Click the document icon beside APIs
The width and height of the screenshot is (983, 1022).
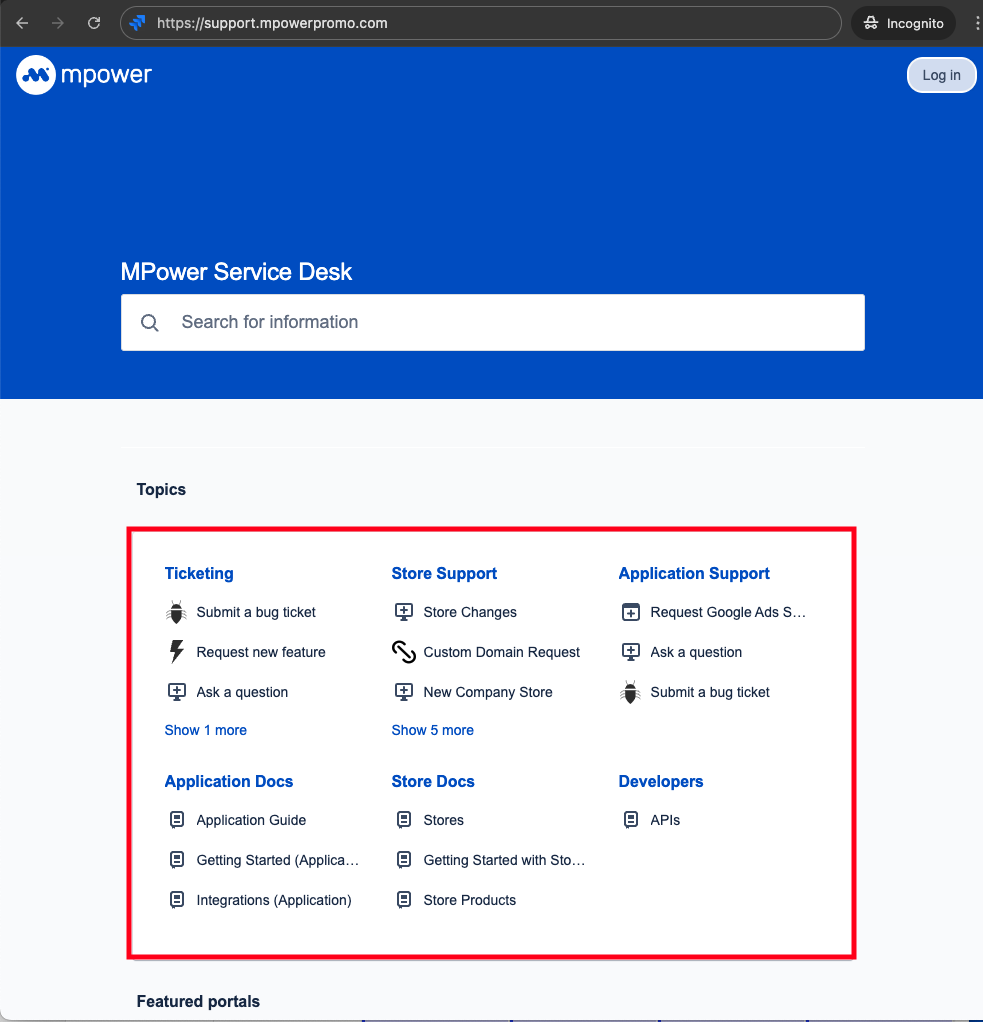click(x=630, y=820)
